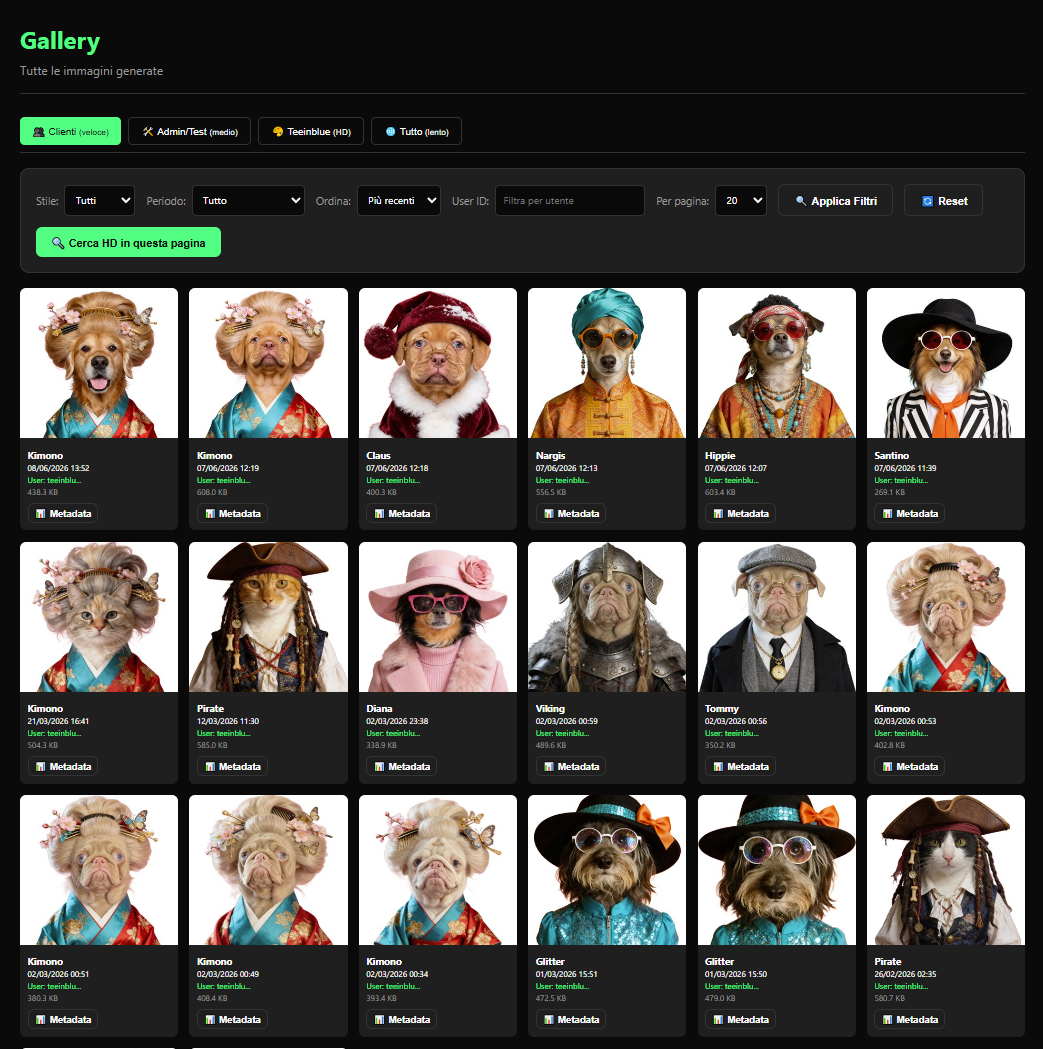Open the Nargis turban dog thumbnail
The height and width of the screenshot is (1049, 1043).
tap(607, 363)
